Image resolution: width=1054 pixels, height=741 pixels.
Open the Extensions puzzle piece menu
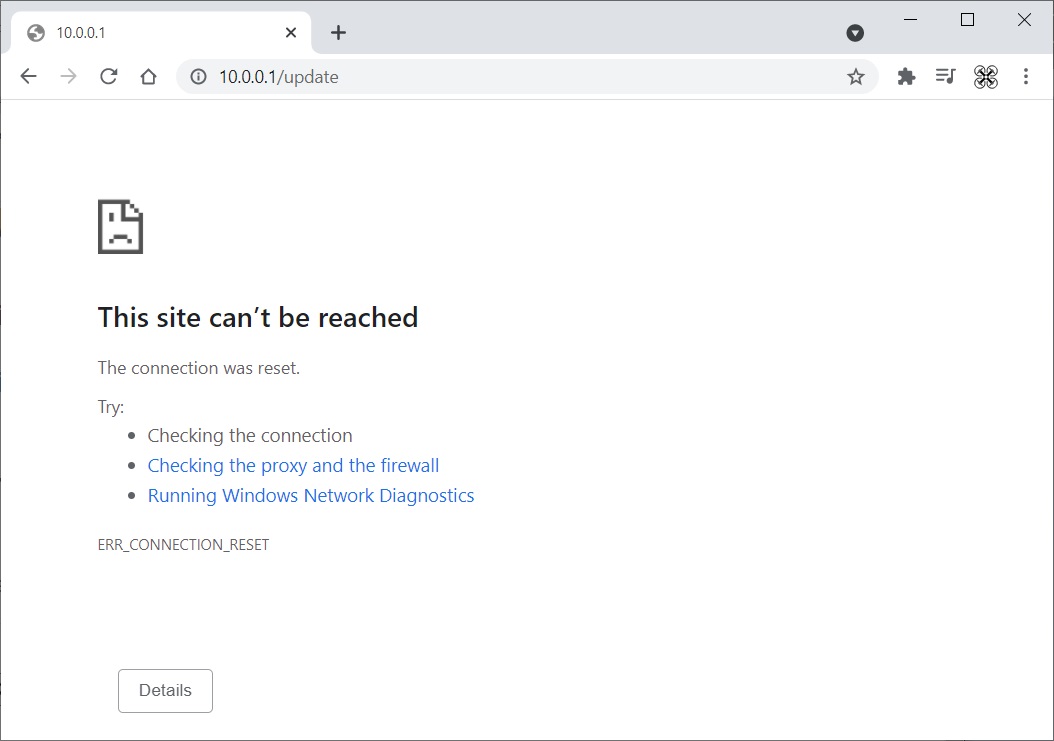906,77
